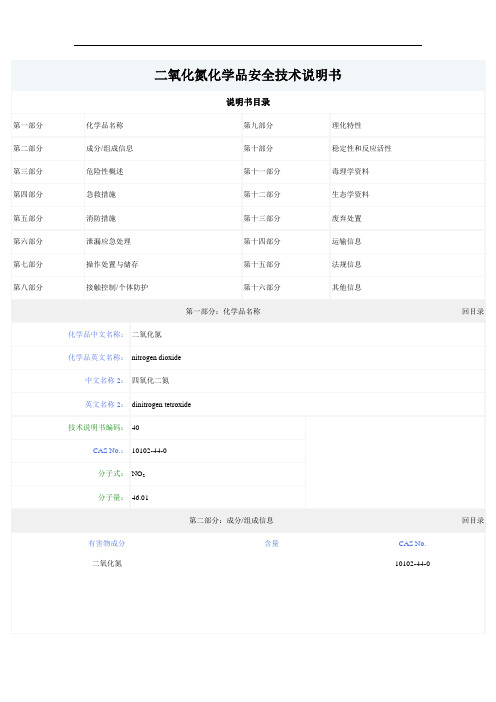Screen dimensions: 496x702
Task: Open 操作处置与储存 contents entry
Action: 112,264
